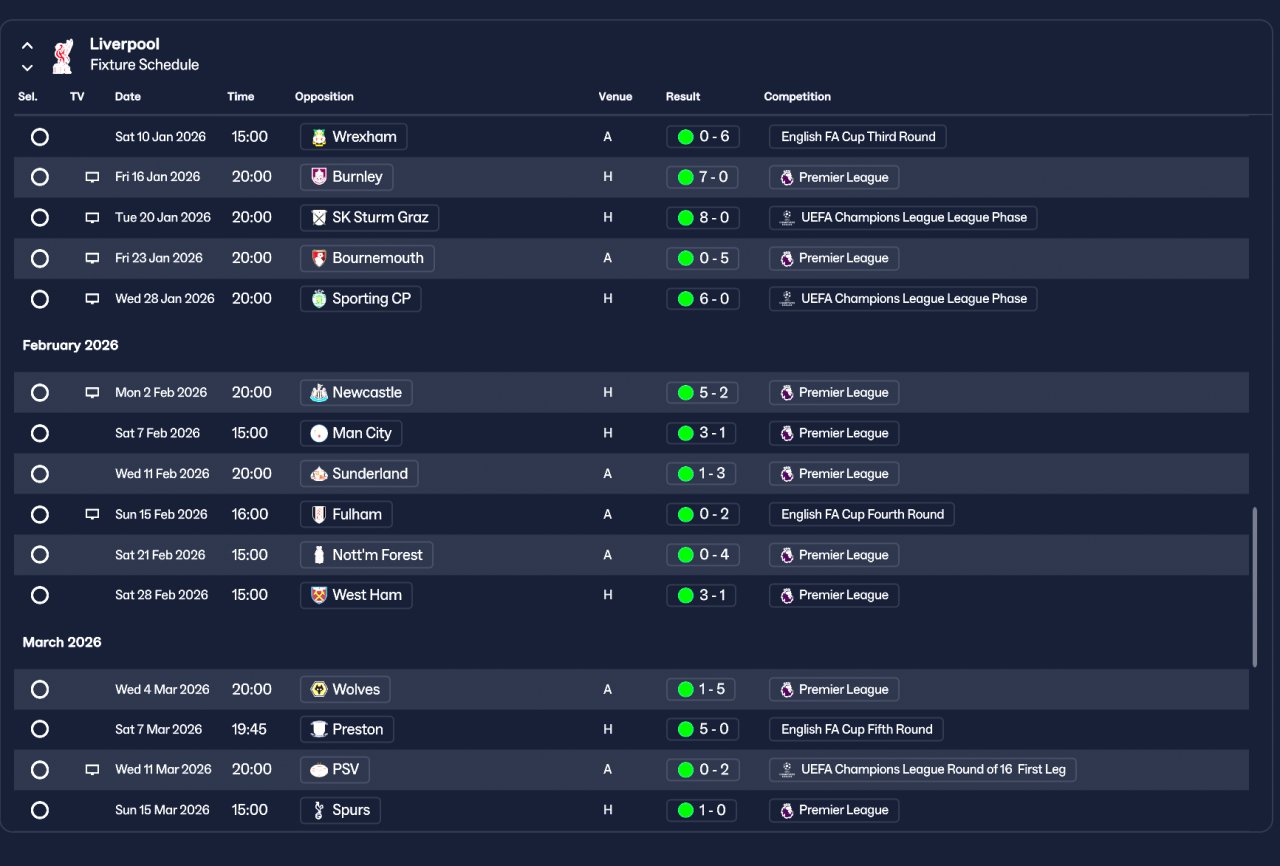The image size is (1280, 866).
Task: Click the Sel. column header
Action: pyautogui.click(x=27, y=97)
